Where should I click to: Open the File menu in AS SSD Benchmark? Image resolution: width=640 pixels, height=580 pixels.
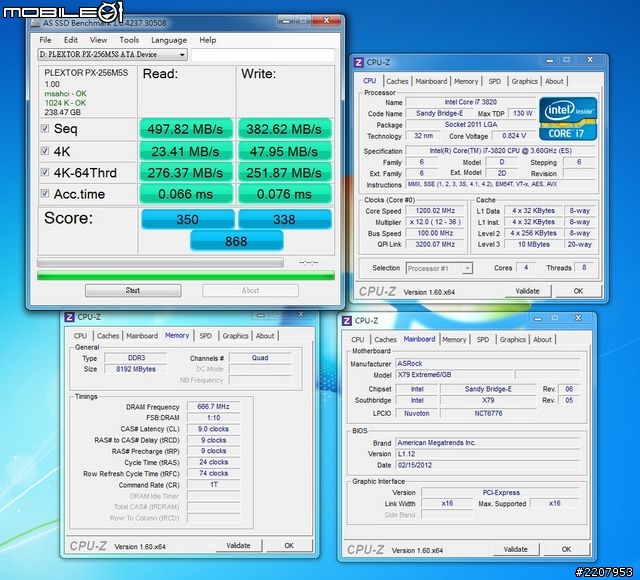click(x=45, y=40)
